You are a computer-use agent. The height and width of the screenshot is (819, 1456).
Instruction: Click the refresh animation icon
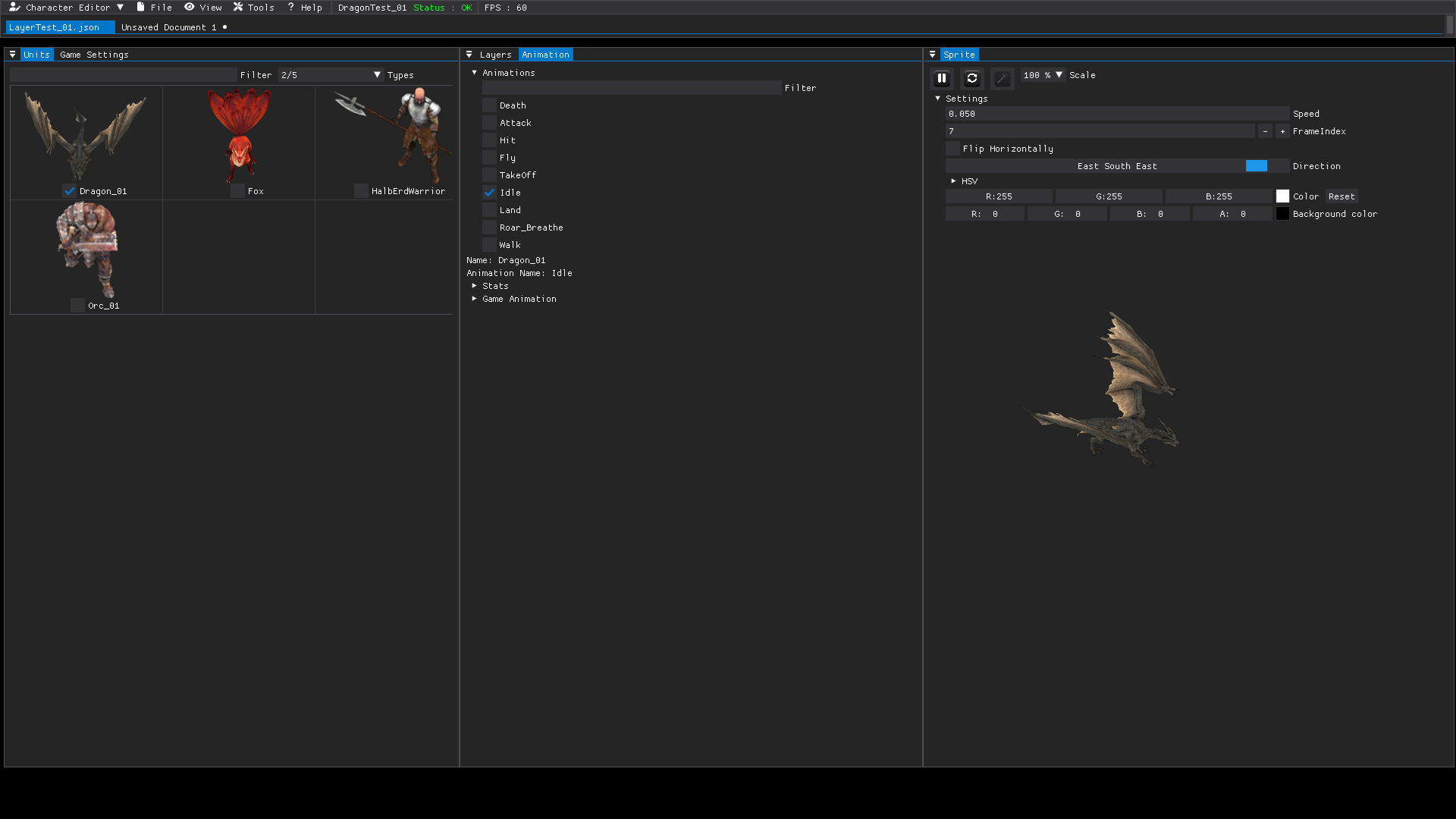(x=971, y=78)
